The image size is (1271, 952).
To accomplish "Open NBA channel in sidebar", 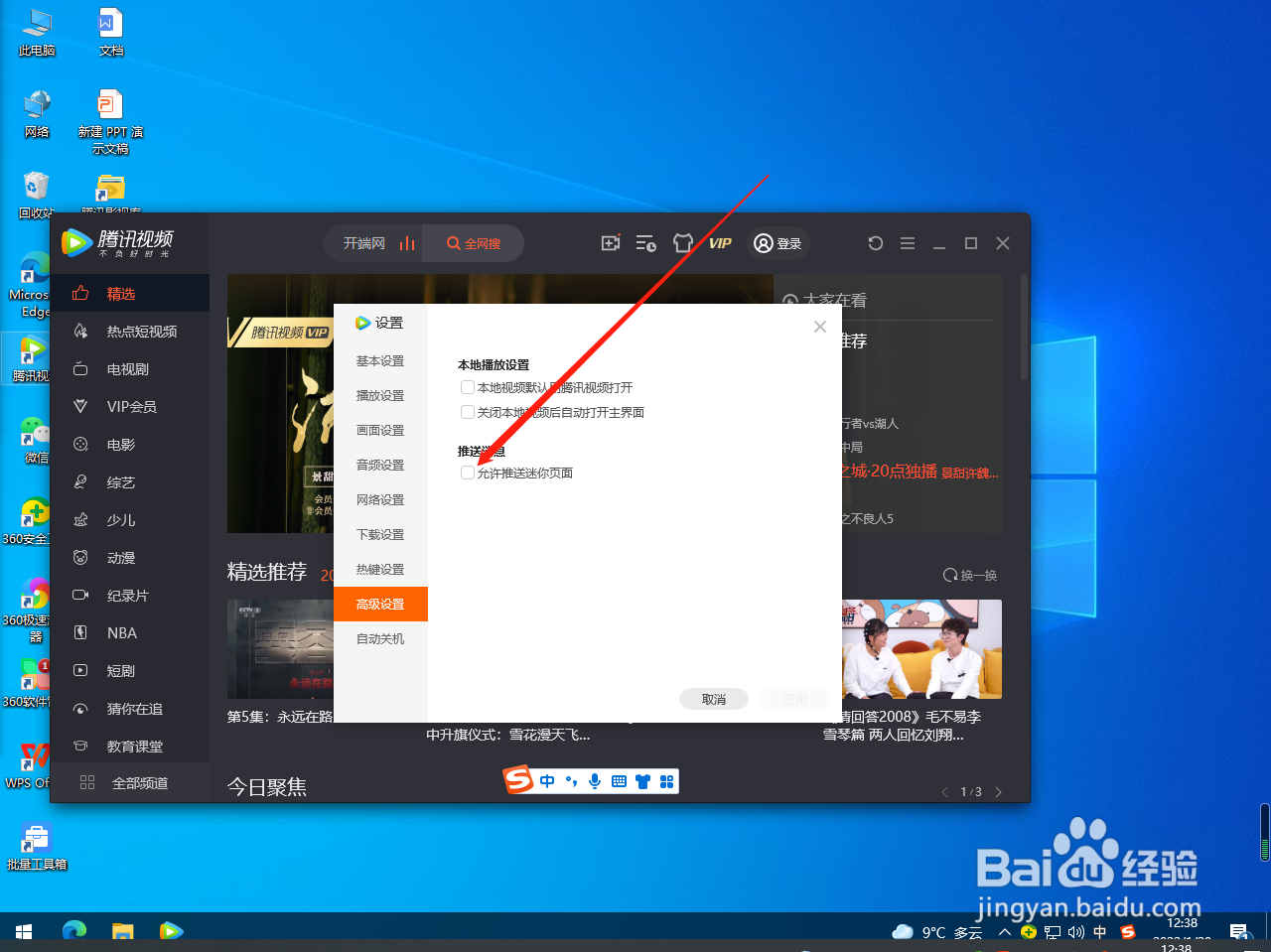I will pyautogui.click(x=130, y=632).
